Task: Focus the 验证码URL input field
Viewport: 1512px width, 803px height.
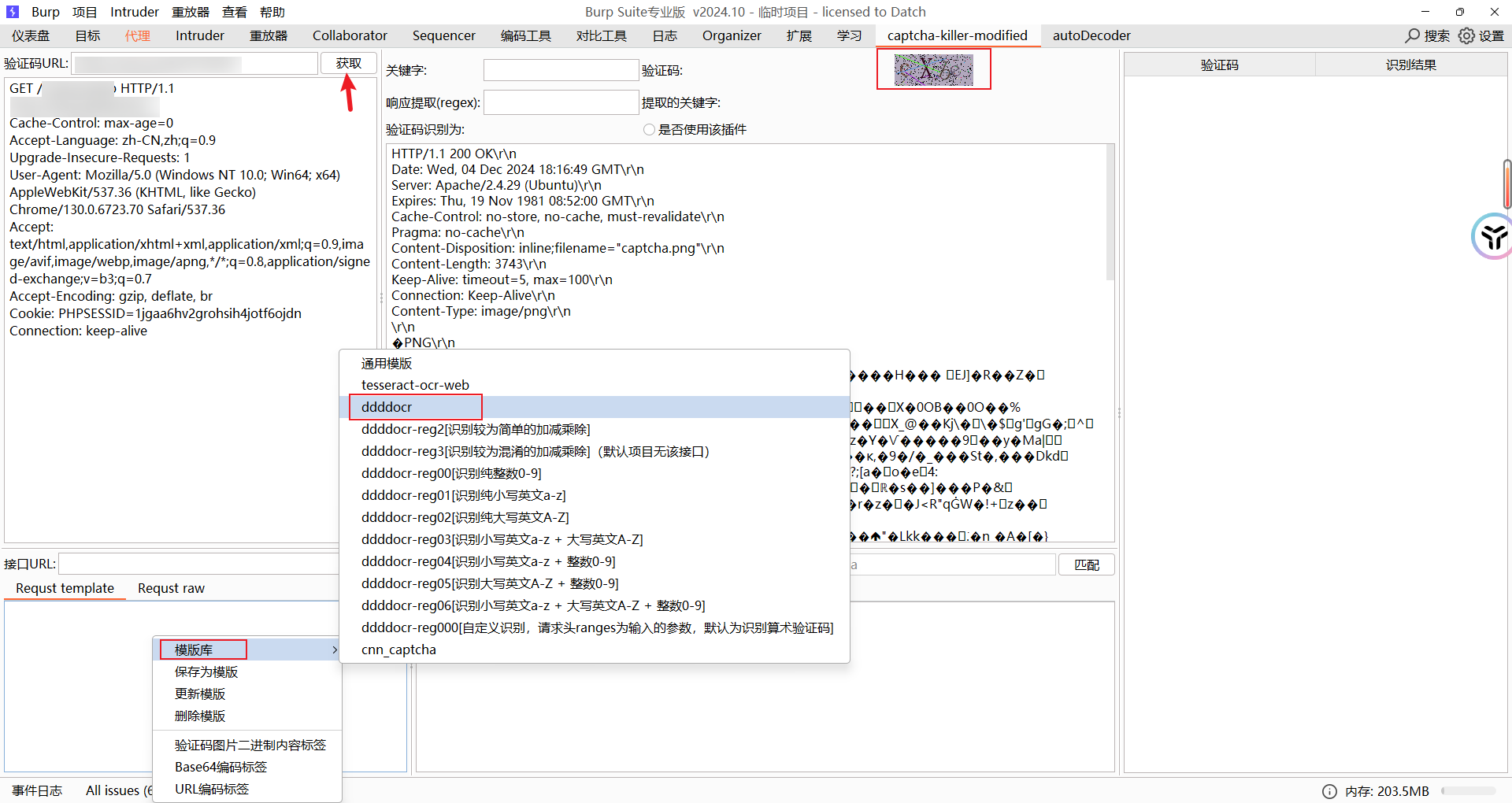Action: [x=195, y=63]
